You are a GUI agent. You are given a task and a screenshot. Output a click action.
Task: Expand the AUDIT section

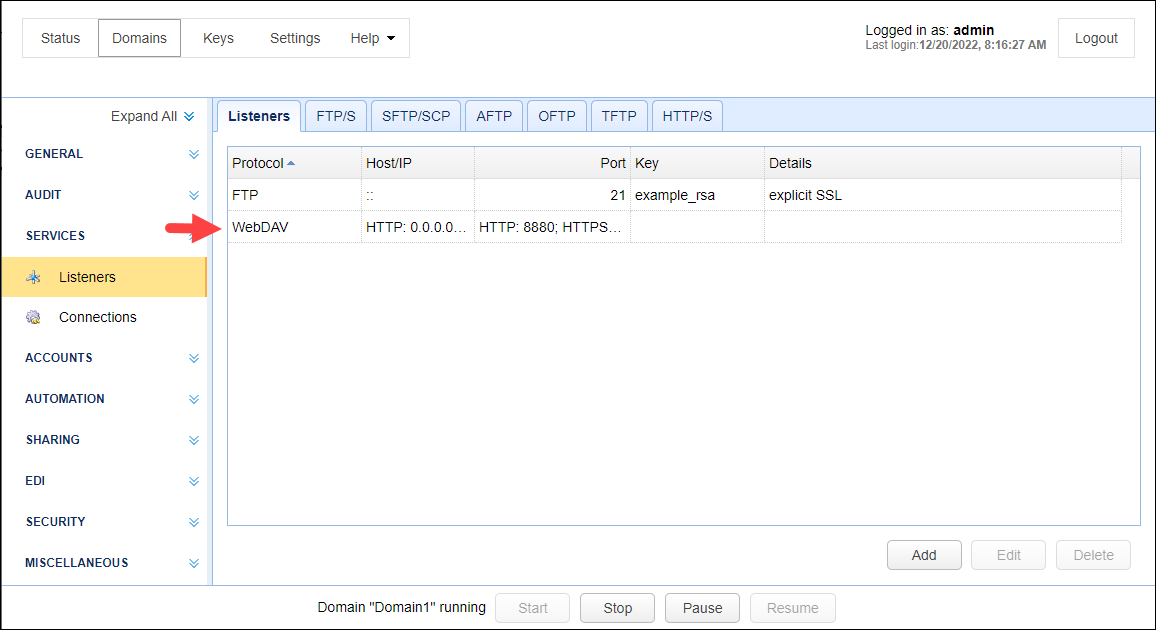pyautogui.click(x=194, y=195)
